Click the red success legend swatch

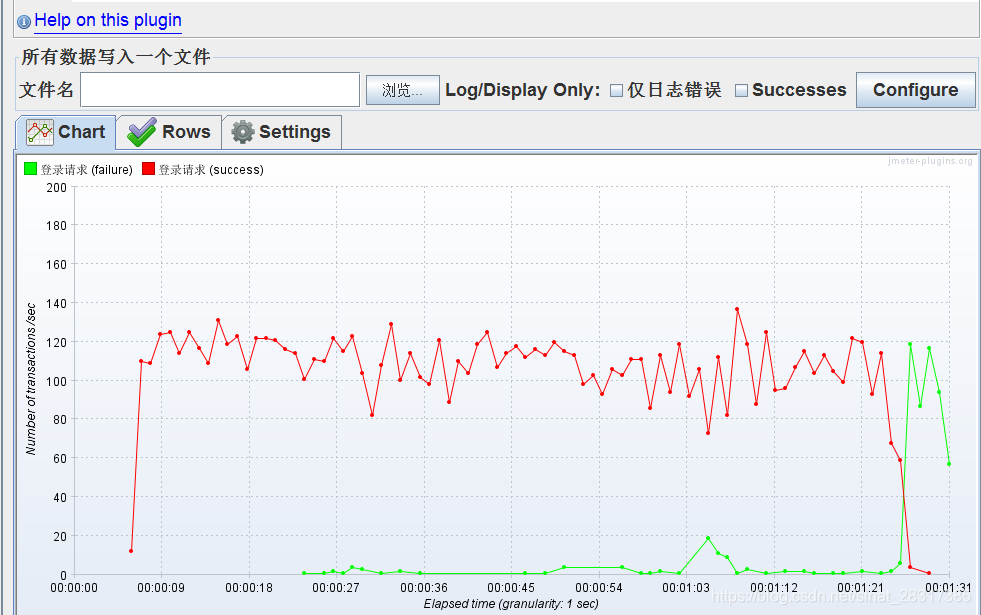coord(148,169)
